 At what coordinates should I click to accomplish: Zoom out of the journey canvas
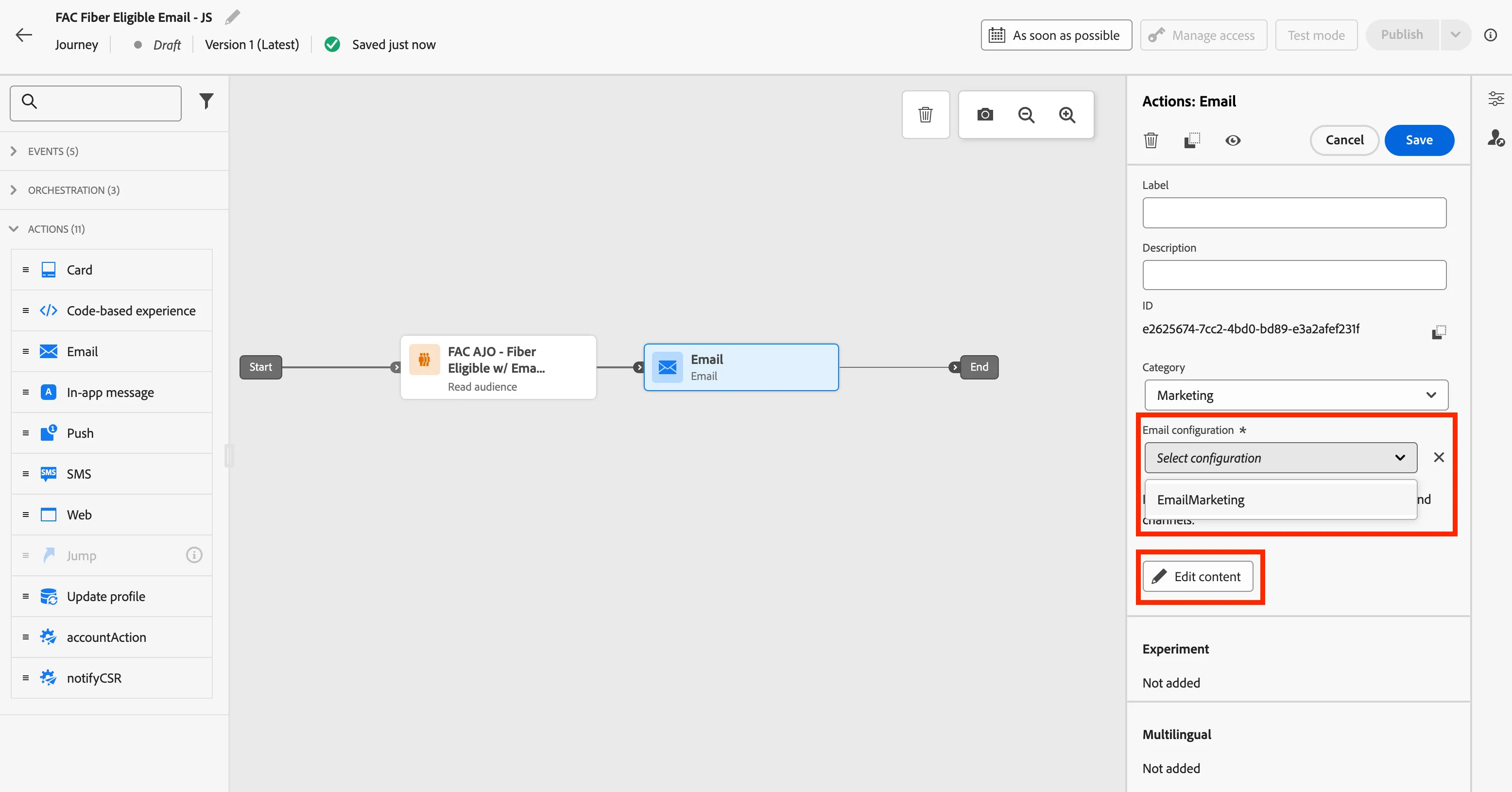[1026, 115]
